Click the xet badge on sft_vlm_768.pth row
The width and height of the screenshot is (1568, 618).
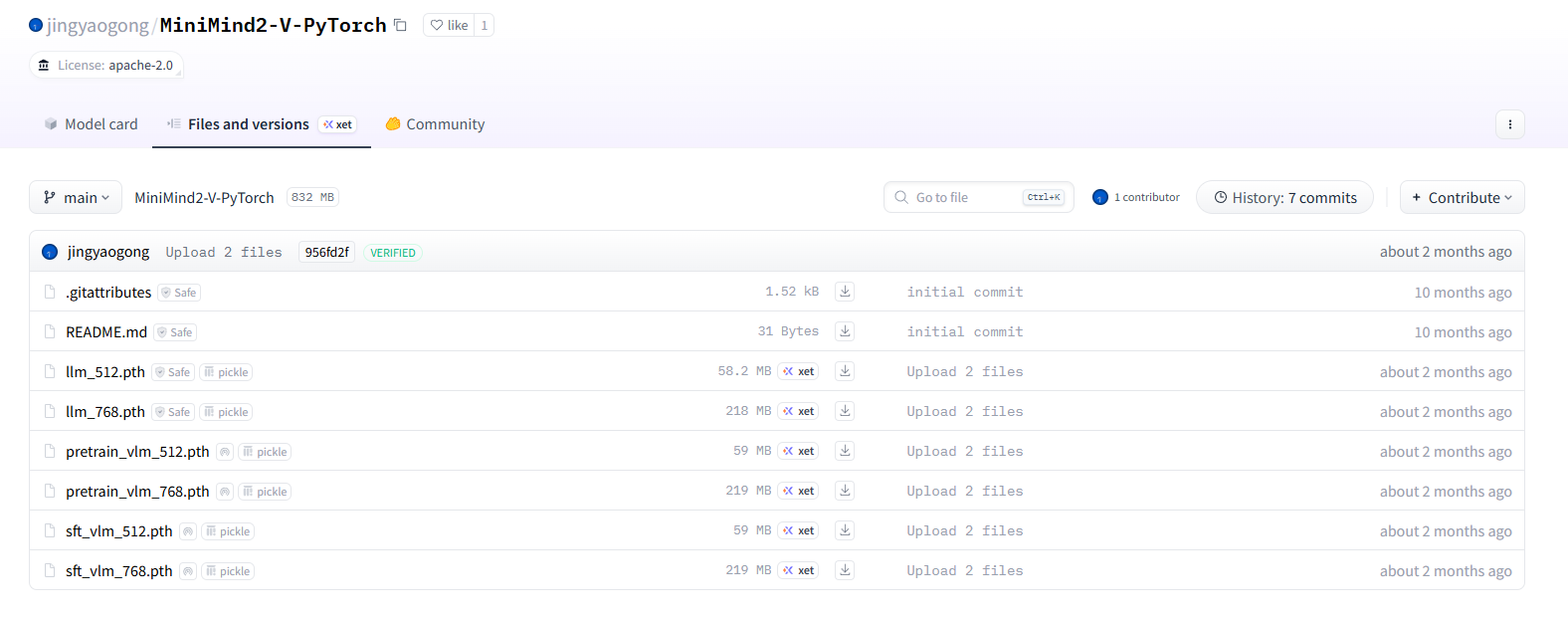click(798, 570)
